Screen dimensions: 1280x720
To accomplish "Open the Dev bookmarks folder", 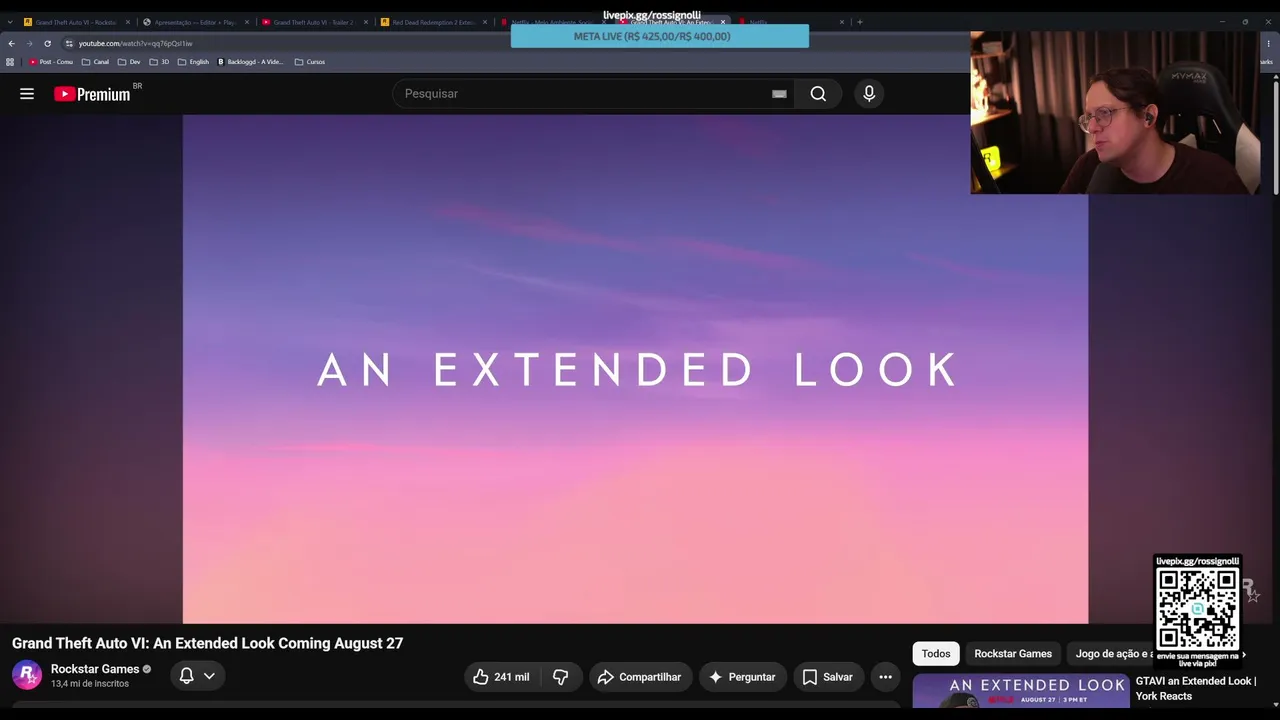I will click(x=129, y=62).
